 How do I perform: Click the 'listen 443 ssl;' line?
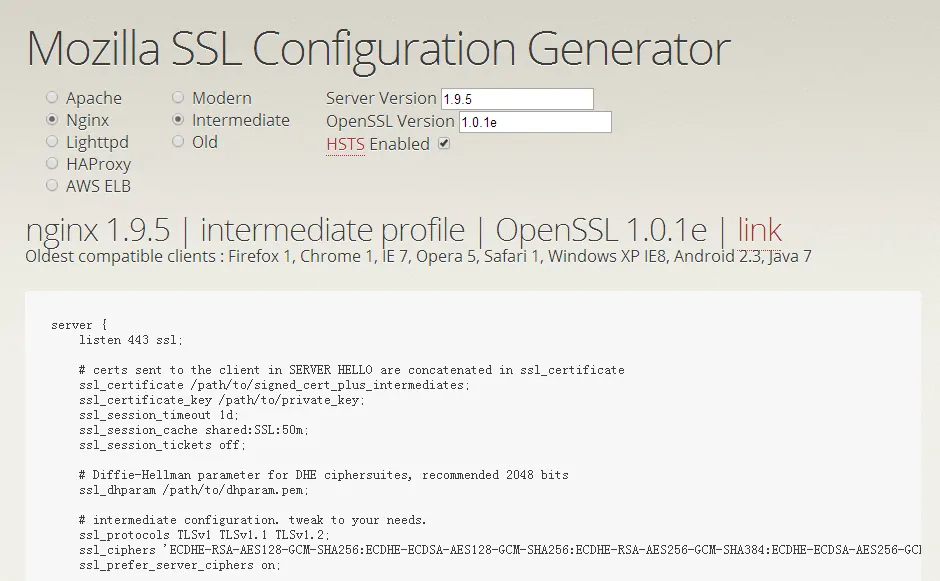pyautogui.click(x=131, y=340)
